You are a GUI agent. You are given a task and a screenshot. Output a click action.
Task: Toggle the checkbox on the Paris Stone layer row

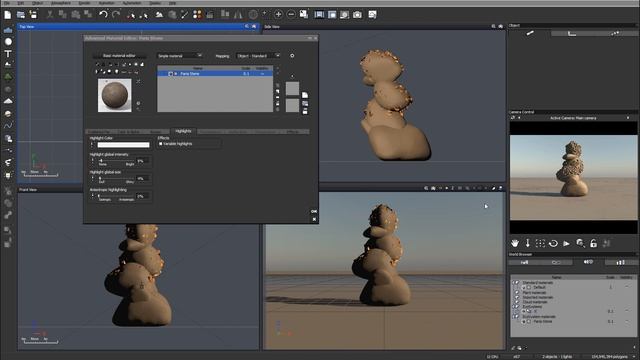click(171, 74)
